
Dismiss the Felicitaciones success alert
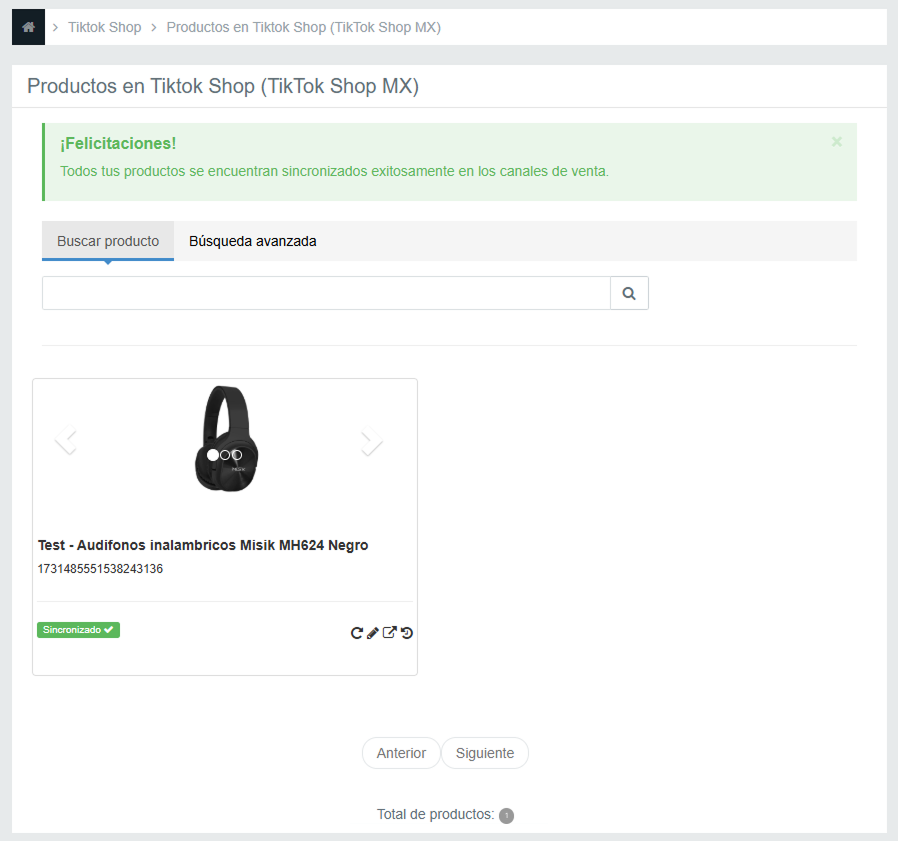tap(837, 142)
